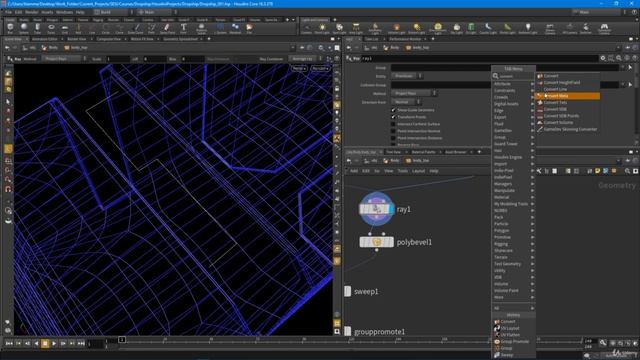This screenshot has width=640, height=360.
Task: Expand the VDB category in Tab Menu
Action: (513, 277)
